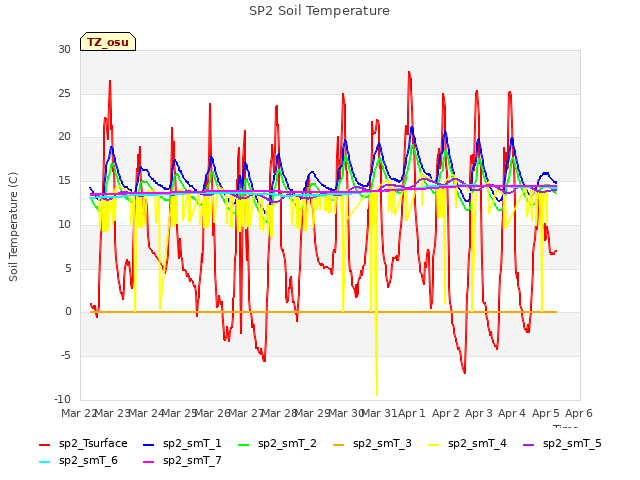Click the 30 y-axis tick label

coord(64,49)
